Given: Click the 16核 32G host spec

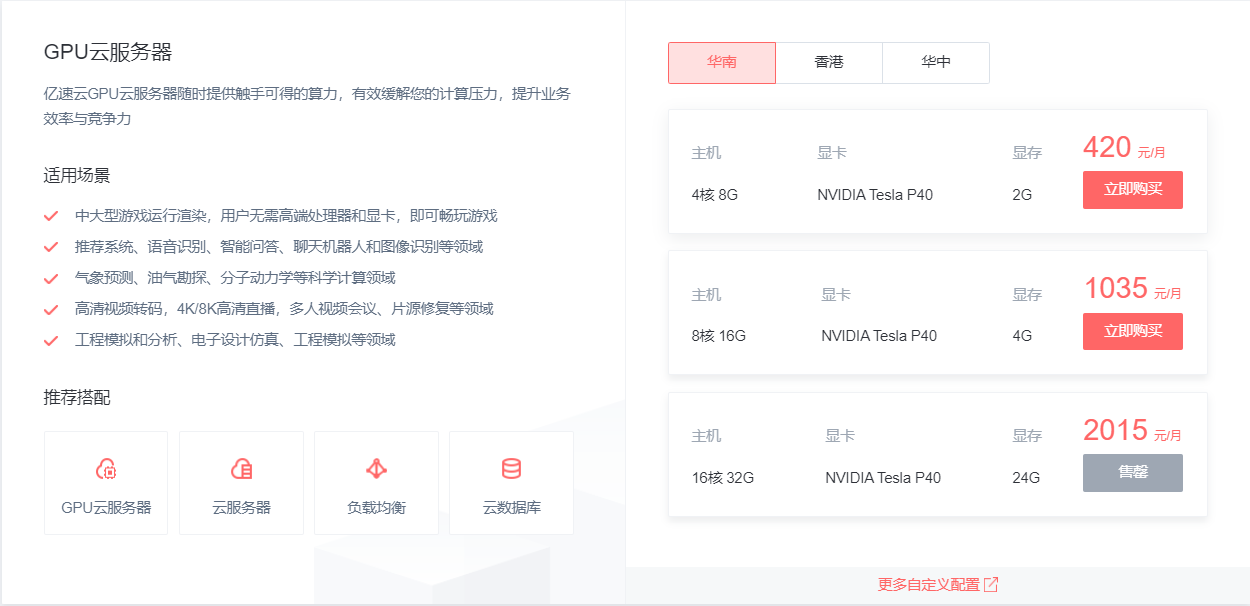Looking at the screenshot, I should (x=723, y=477).
